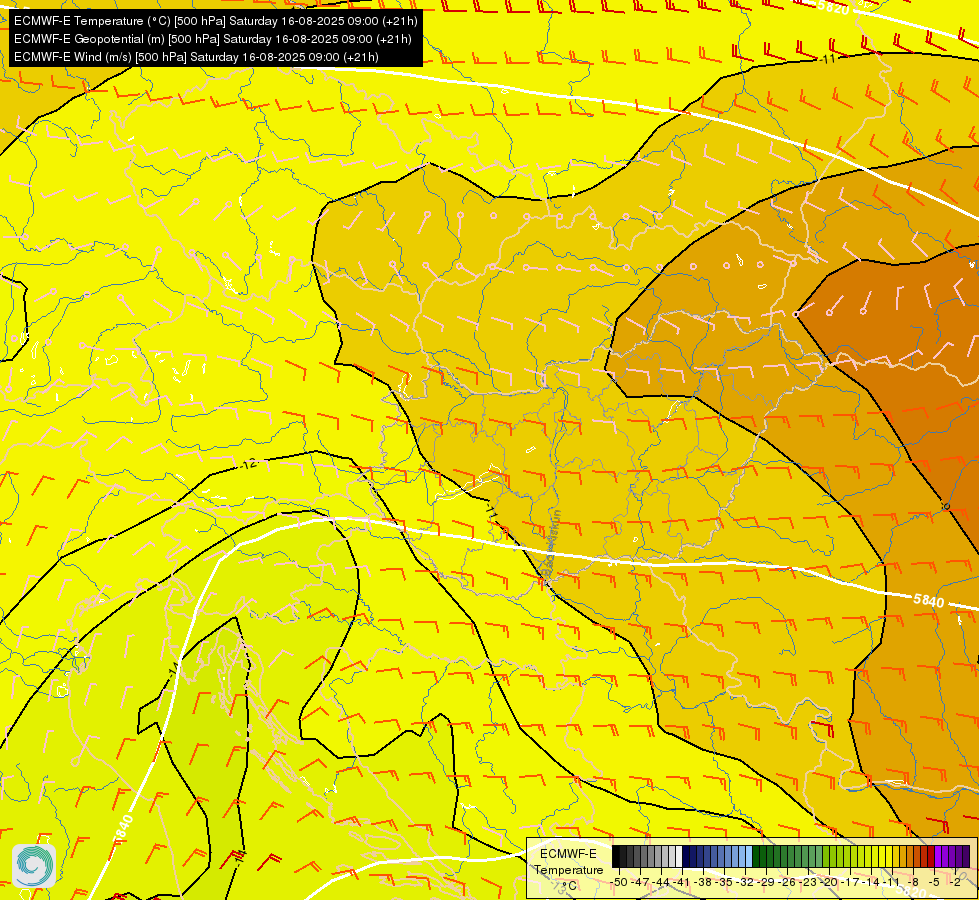Click the -35 tick label in the legend
Image resolution: width=979 pixels, height=900 pixels.
coord(724,882)
